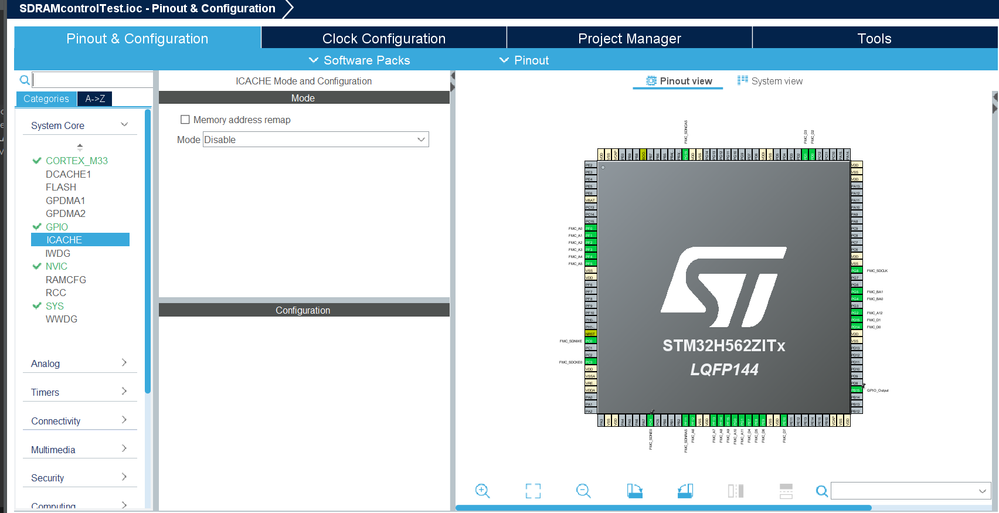The height and width of the screenshot is (513, 999).
Task: Open GPIO configuration
Action: pyautogui.click(x=57, y=227)
